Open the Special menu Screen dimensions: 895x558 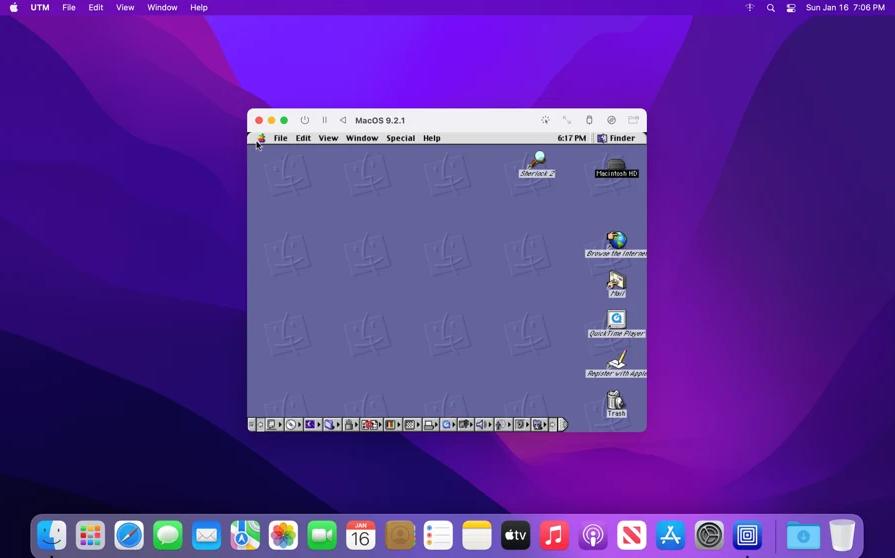pos(400,138)
